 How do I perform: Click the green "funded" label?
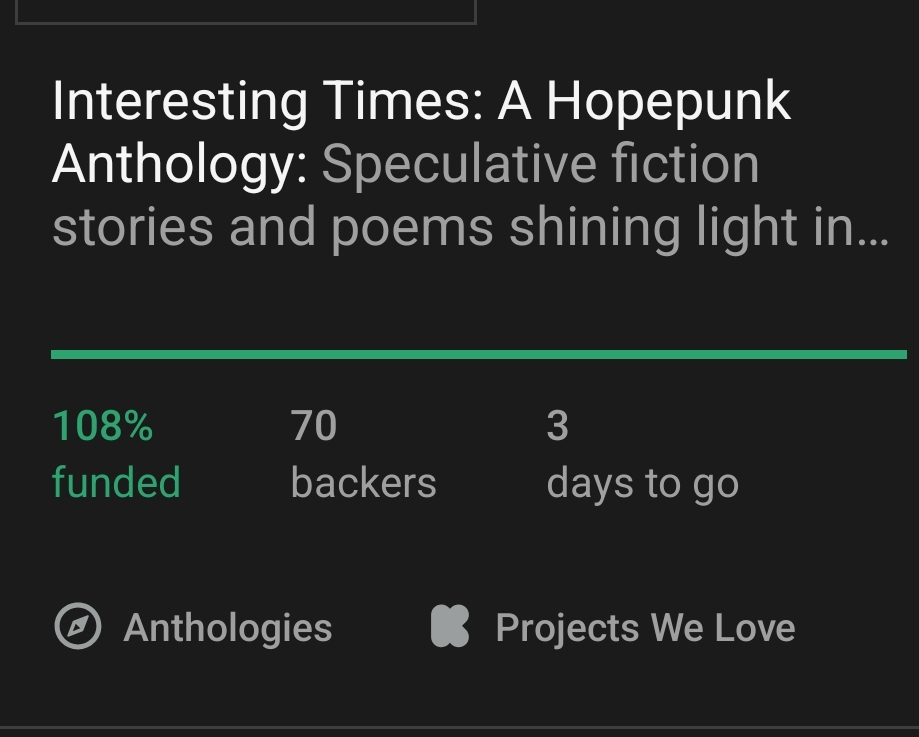(116, 483)
